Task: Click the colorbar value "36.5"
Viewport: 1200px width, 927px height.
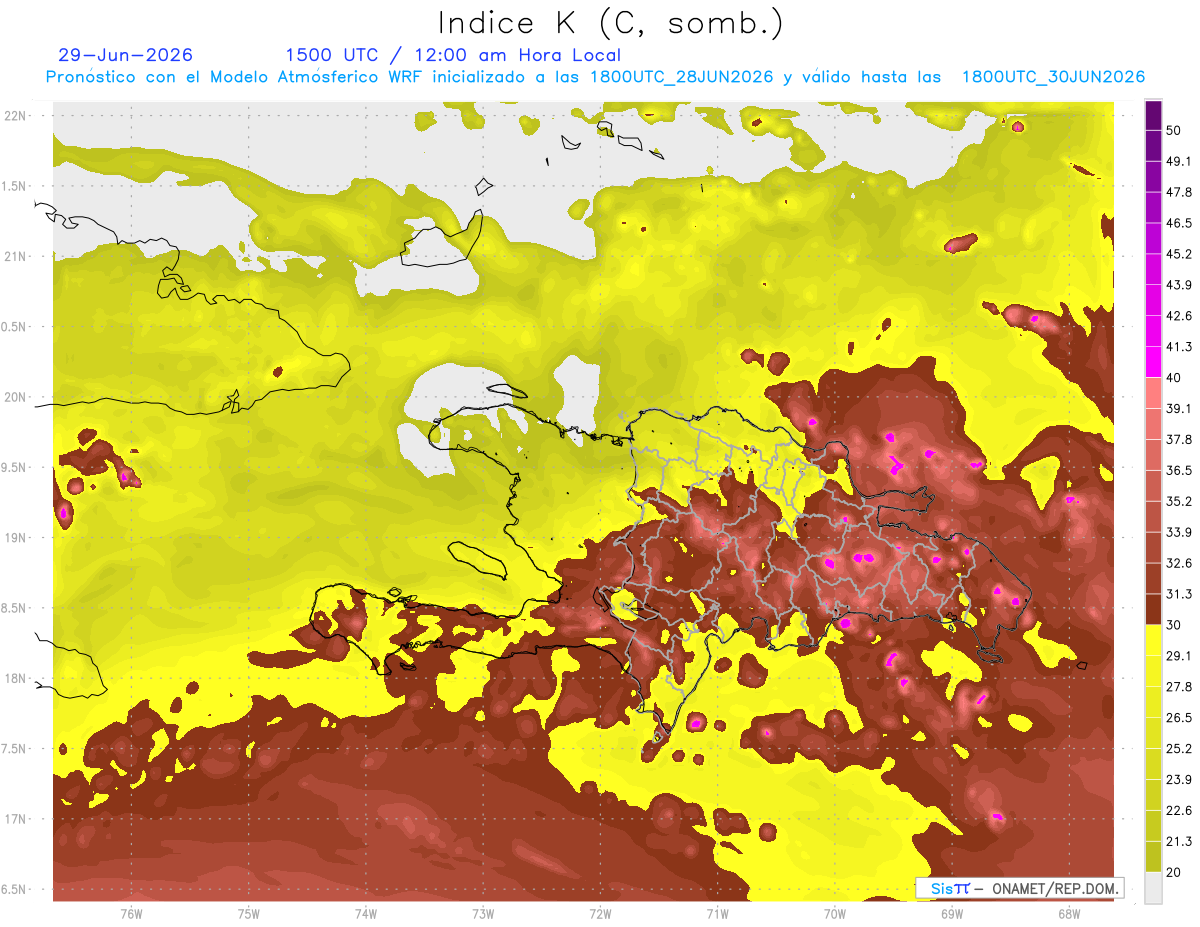Action: pos(1178,470)
